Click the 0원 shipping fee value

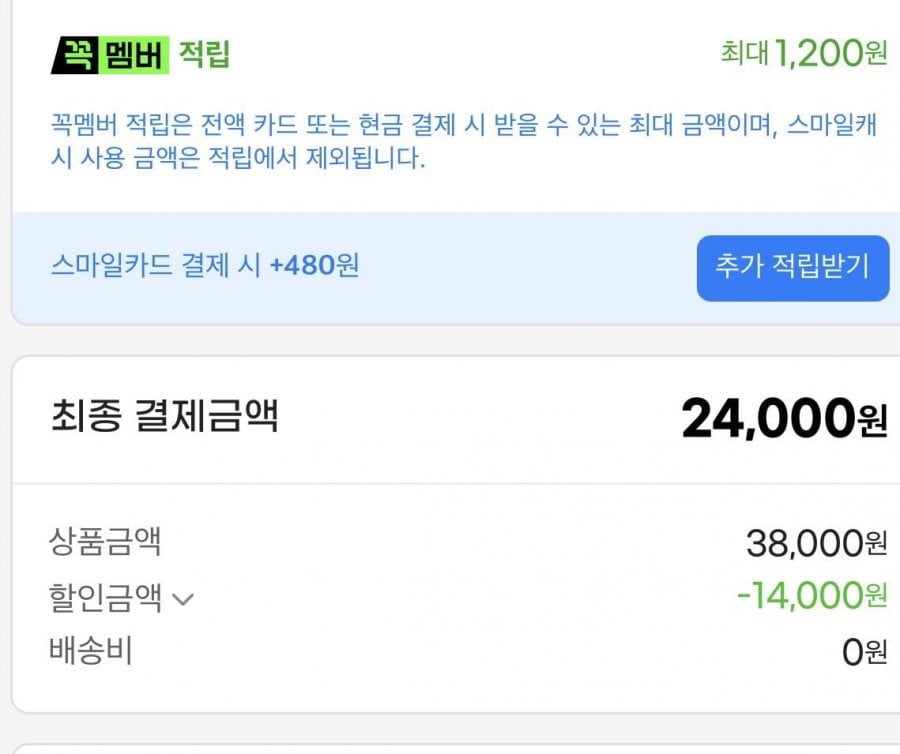[864, 653]
